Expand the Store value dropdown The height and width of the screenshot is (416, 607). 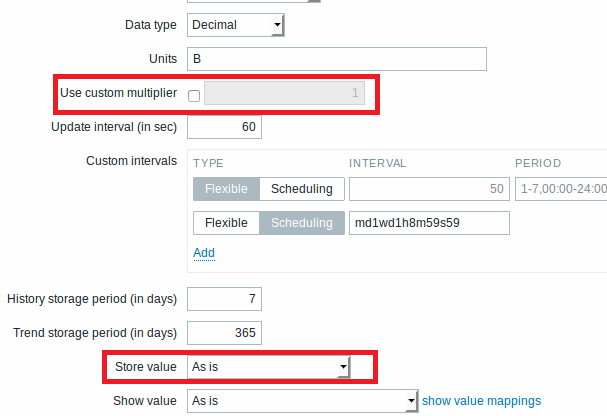pos(269,367)
